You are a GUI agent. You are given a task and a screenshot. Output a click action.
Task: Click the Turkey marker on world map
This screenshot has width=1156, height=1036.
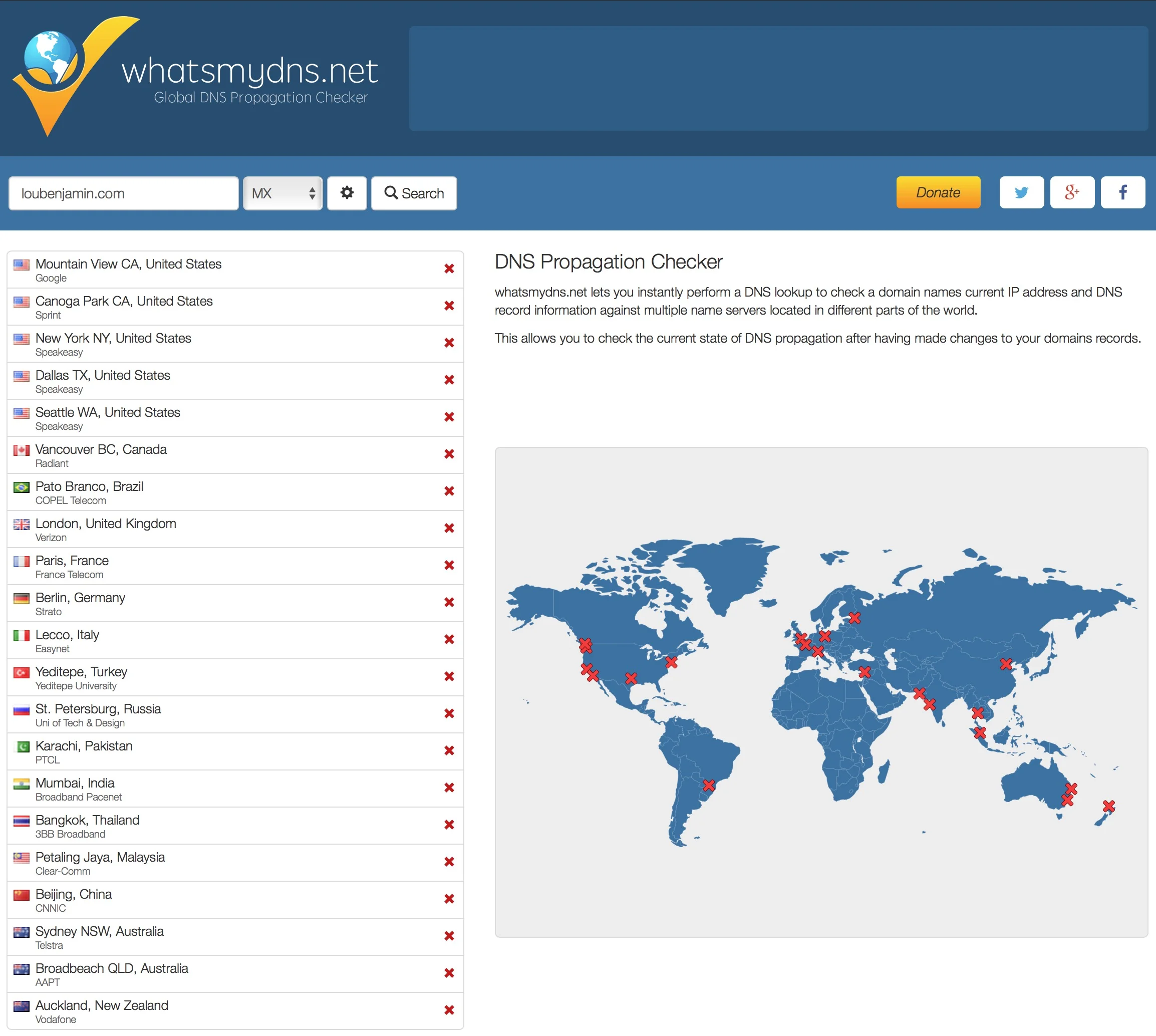pos(864,672)
